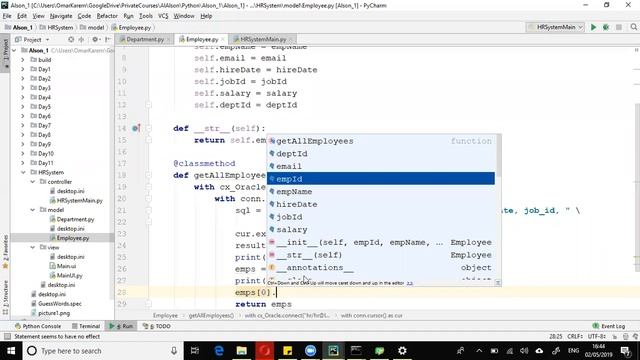Open Microsoft Edge from the taskbar

coord(219,351)
